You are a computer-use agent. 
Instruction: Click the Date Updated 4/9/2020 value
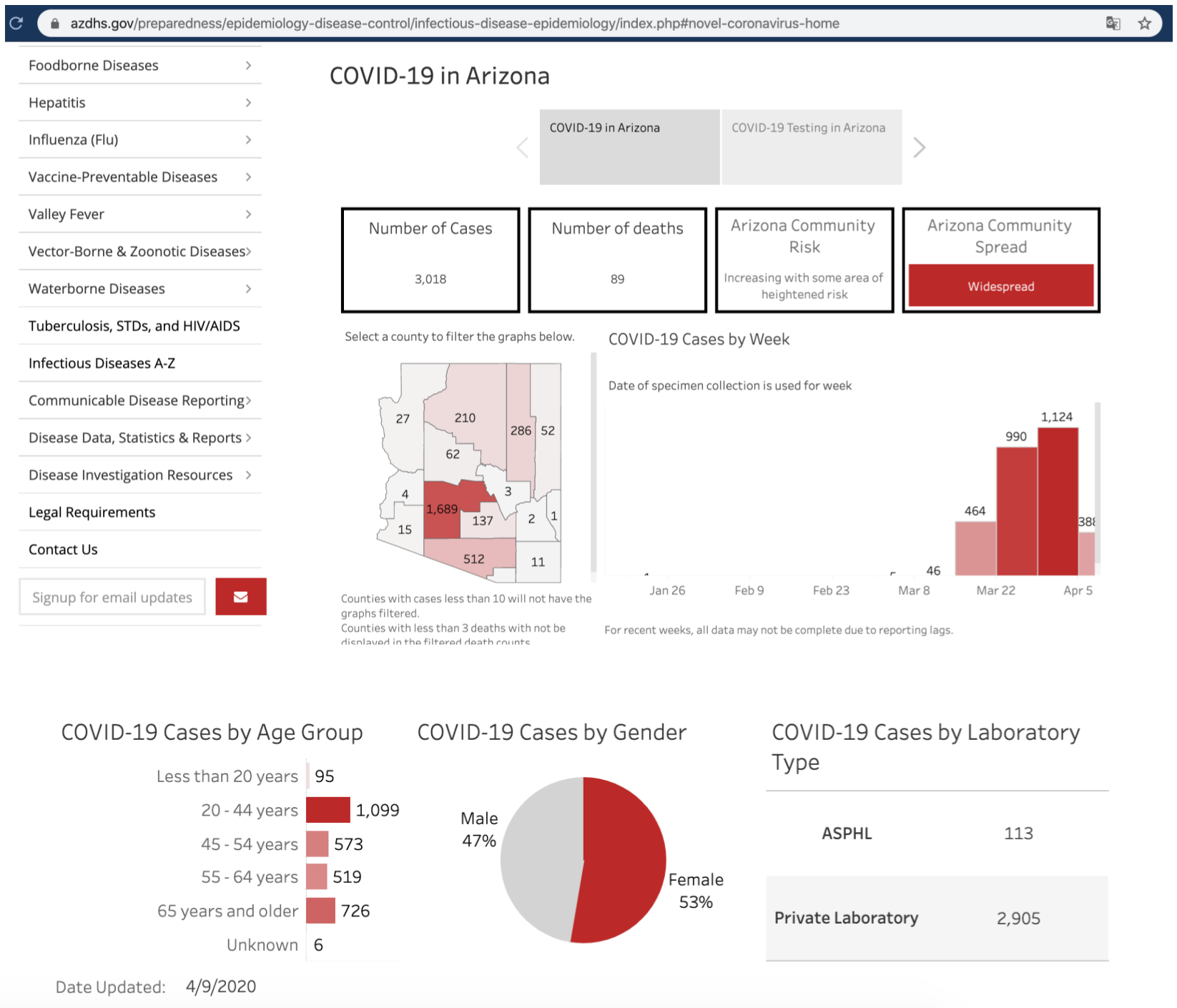[221, 987]
